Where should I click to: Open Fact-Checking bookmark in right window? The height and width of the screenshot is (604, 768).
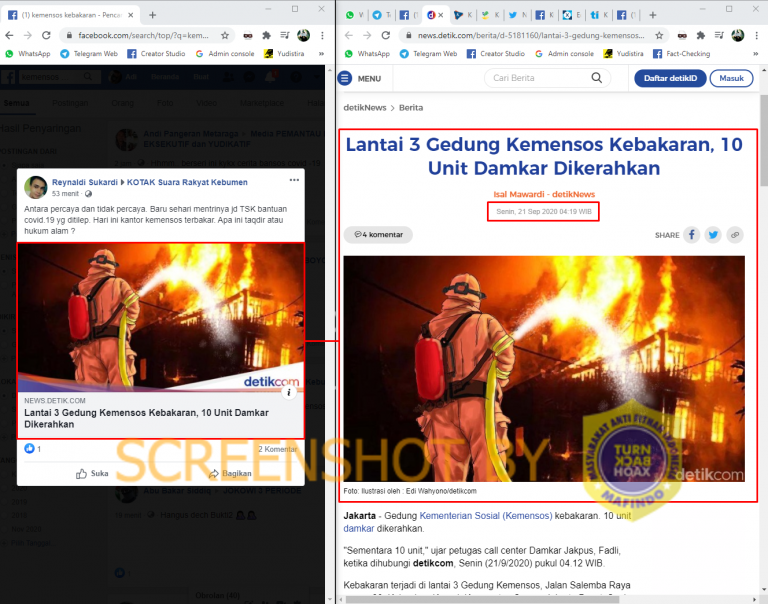pos(682,54)
